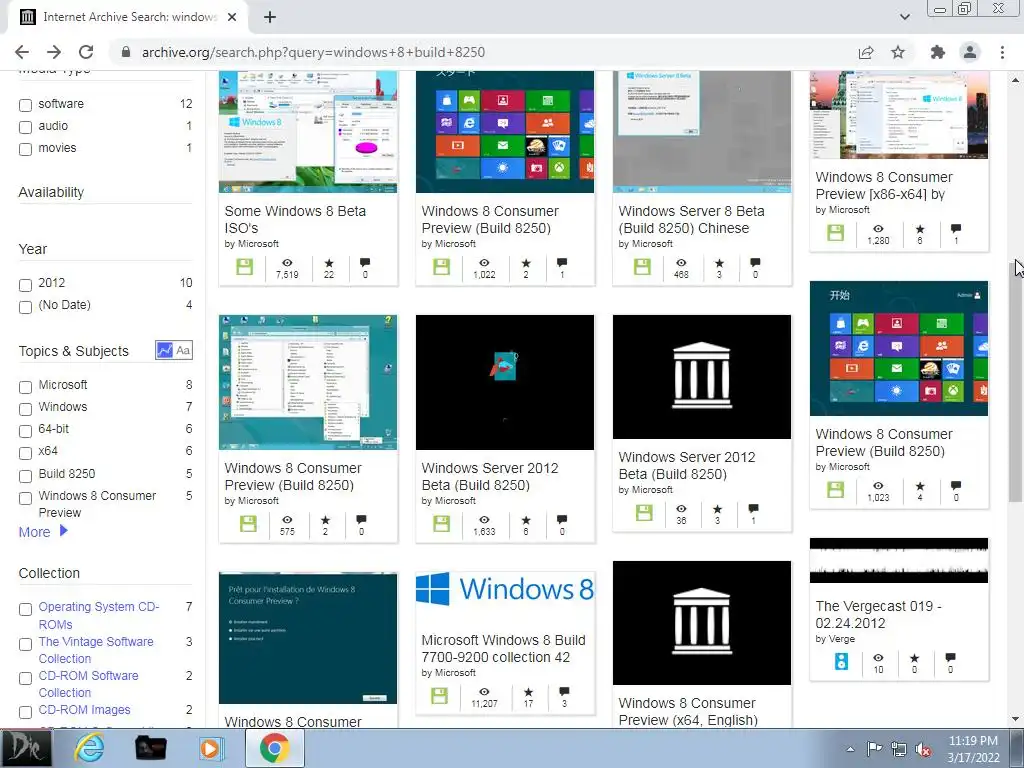The width and height of the screenshot is (1024, 768).
Task: Check the movies media type box
Action: 25,150
